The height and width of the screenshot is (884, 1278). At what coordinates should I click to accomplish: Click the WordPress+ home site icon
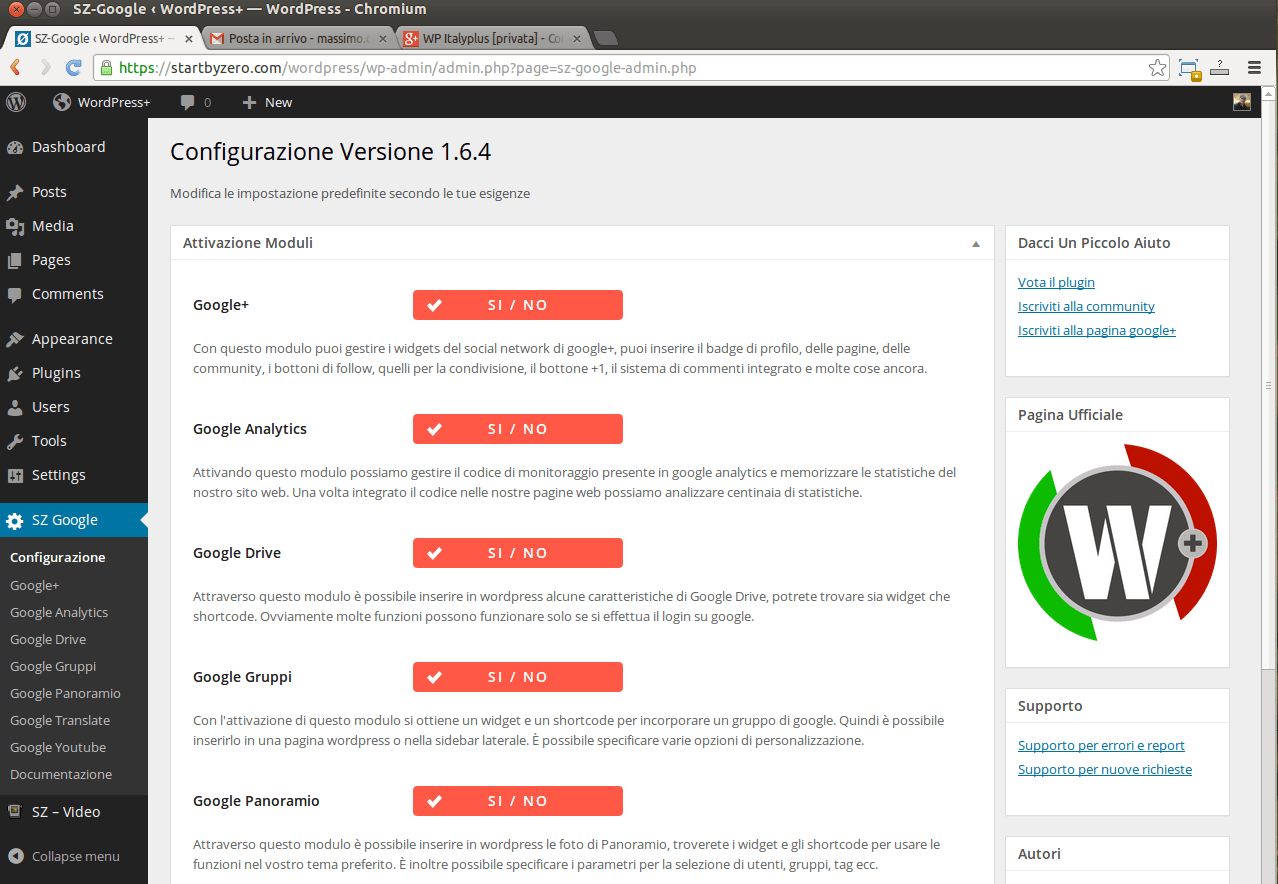pyautogui.click(x=62, y=102)
